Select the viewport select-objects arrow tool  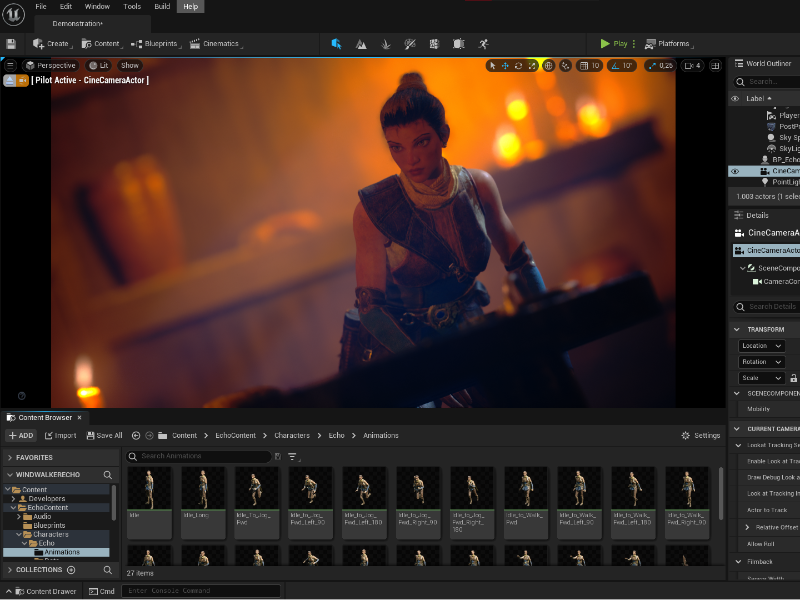[x=492, y=66]
